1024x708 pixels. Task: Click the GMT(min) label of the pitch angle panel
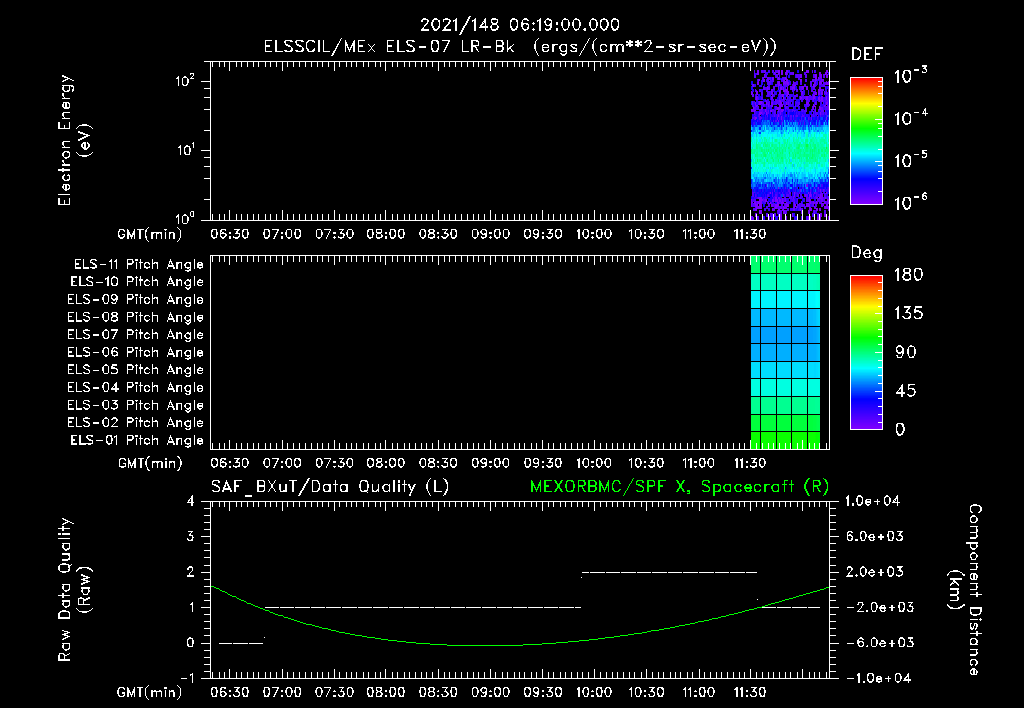pos(150,463)
